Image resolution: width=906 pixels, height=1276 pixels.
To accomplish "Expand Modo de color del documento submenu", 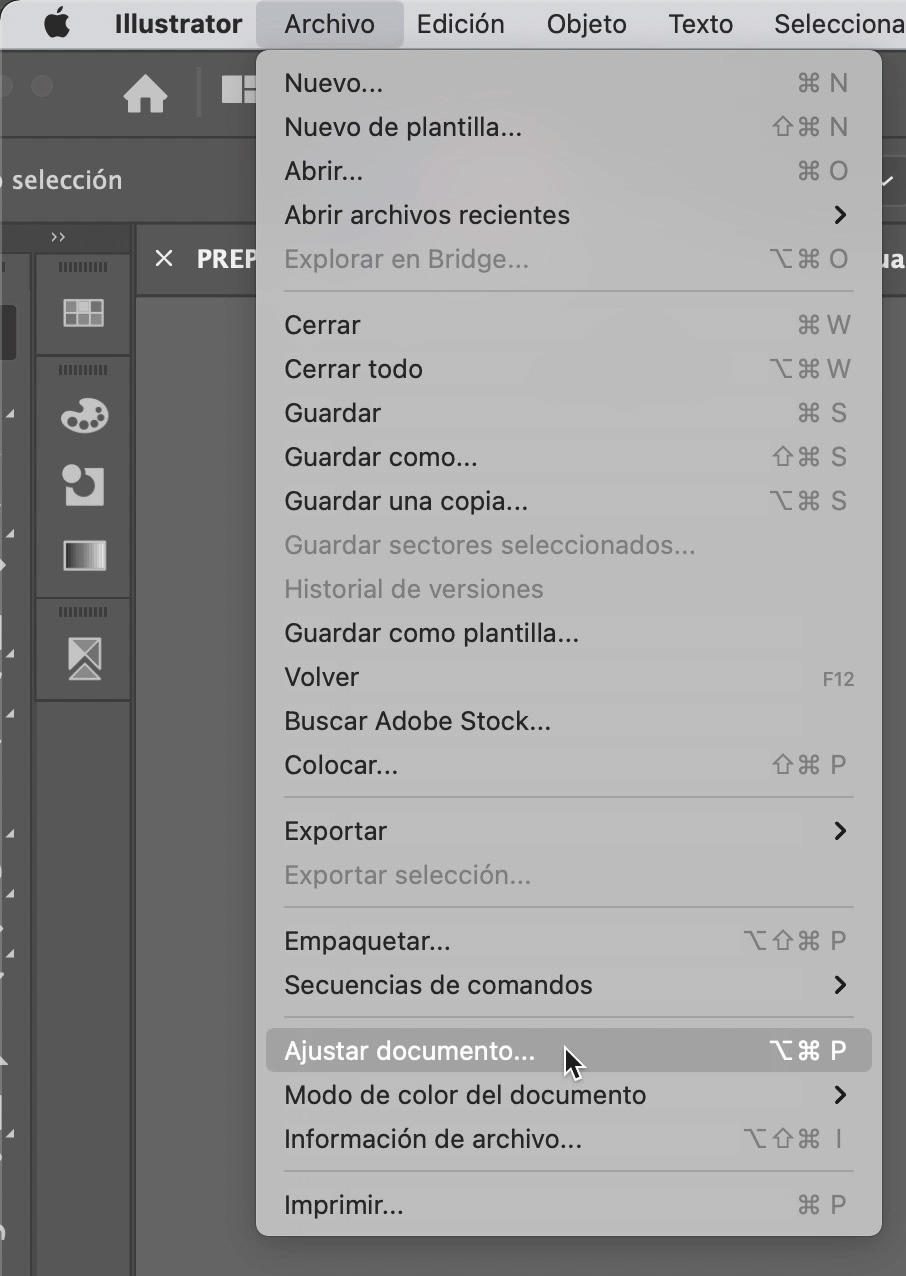I will pos(569,1095).
